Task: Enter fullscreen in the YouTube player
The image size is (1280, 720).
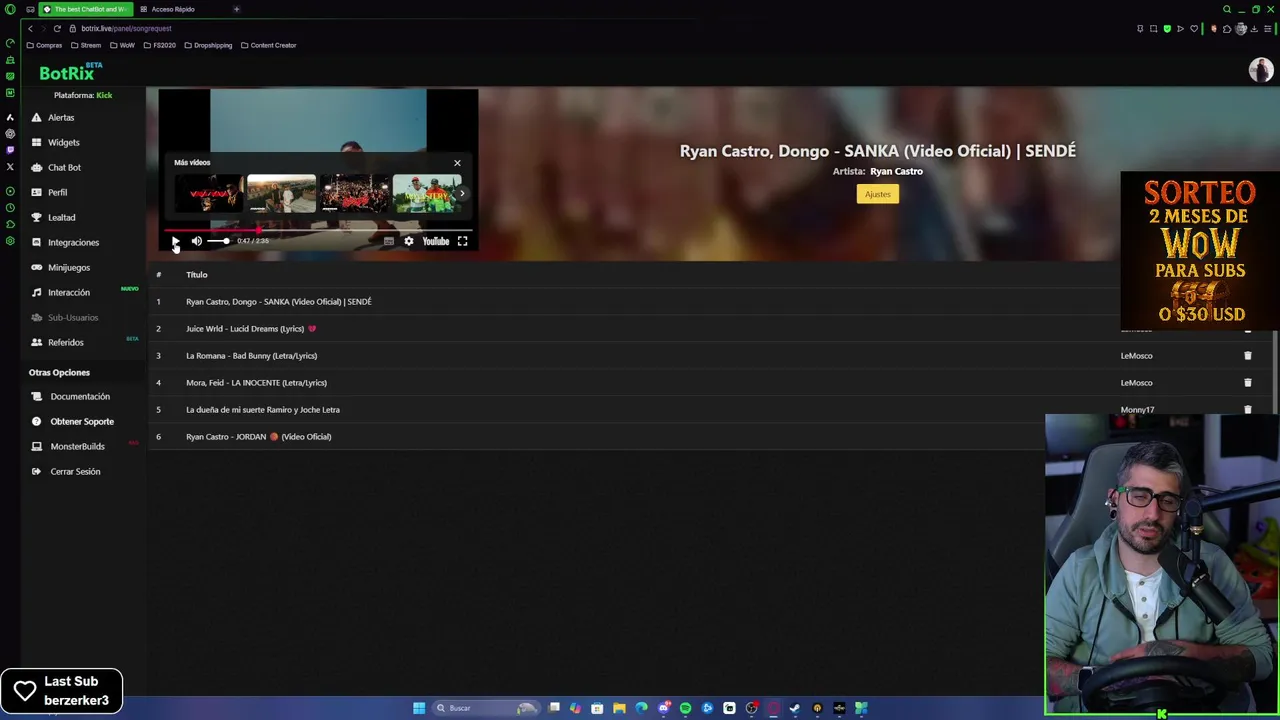Action: 462,241
